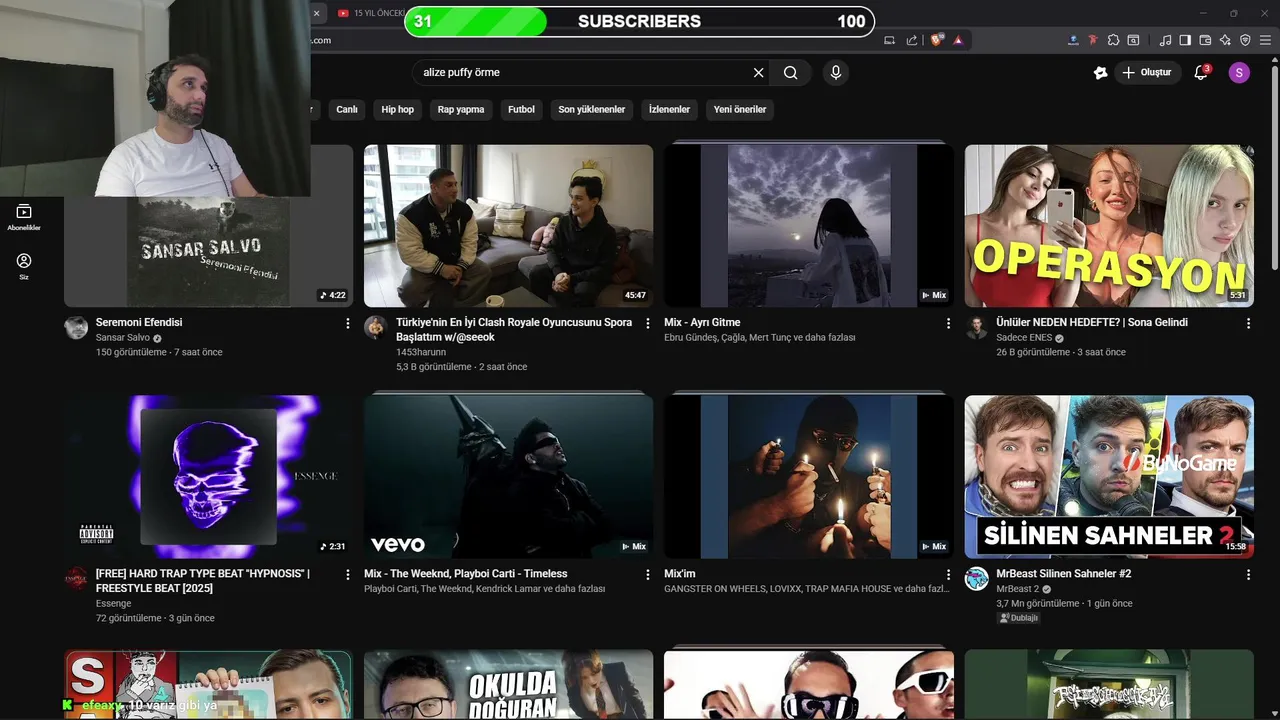Open options menu for HYPNOSIS beat video
1280x720 pixels.
(348, 575)
